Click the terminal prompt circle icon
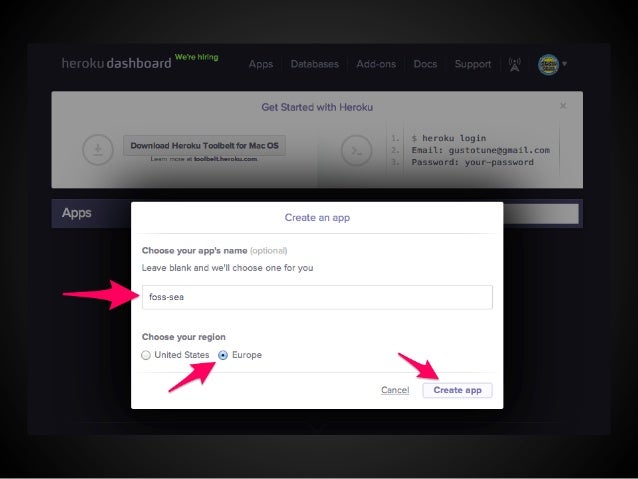 tap(356, 150)
